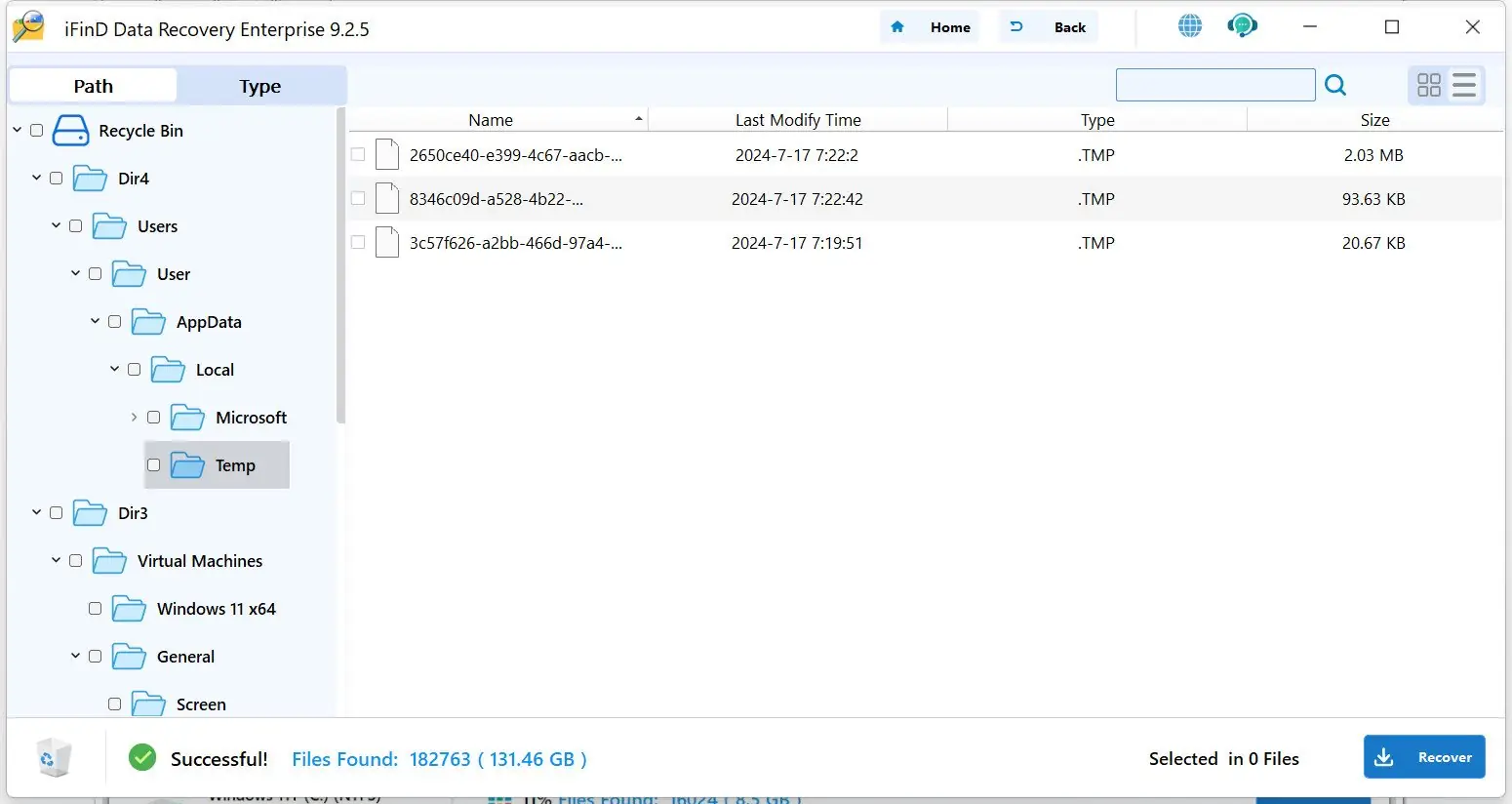Open the support chat icon
Screen dimensions: 1512x804
click(1242, 26)
